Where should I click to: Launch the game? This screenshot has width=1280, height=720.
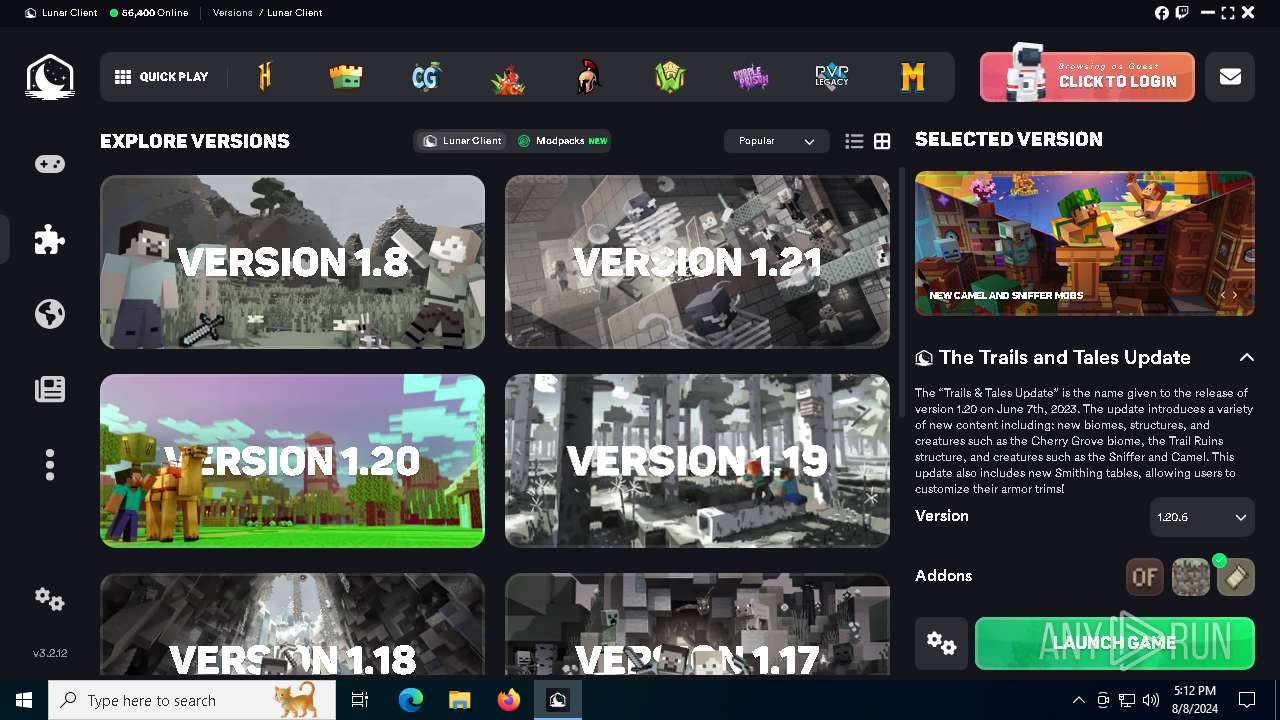pyautogui.click(x=1115, y=643)
